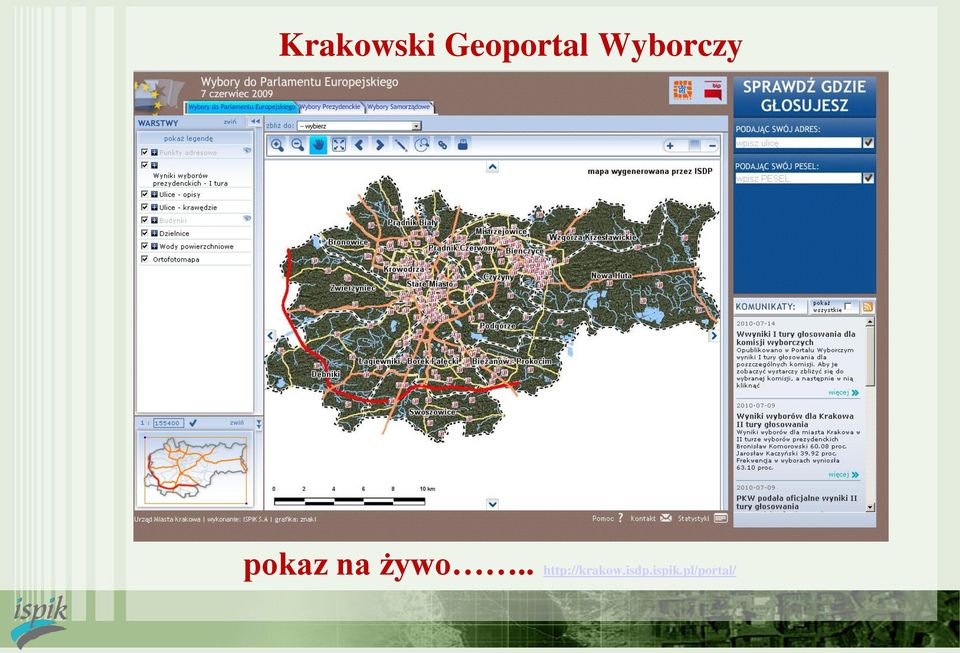Image resolution: width=960 pixels, height=653 pixels.
Task: Toggle Dzielnice layer checkbox
Action: [144, 233]
